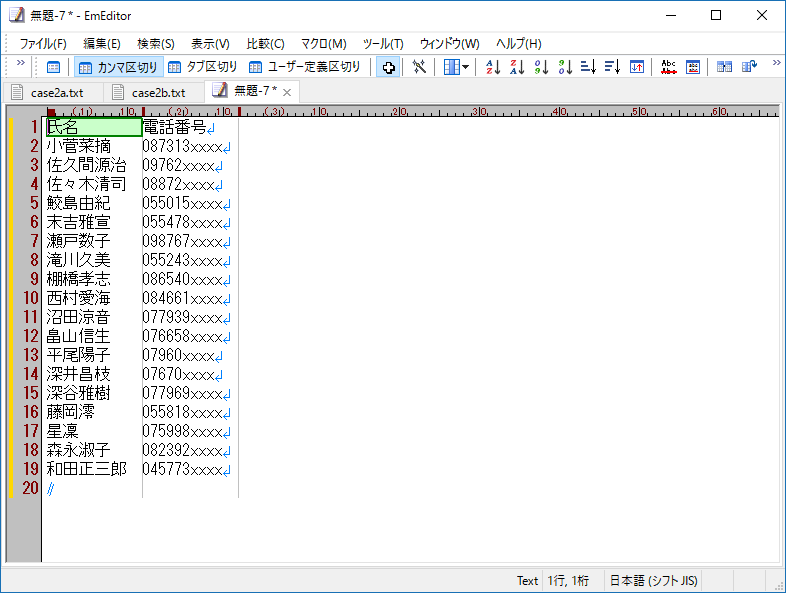Viewport: 786px width, 593px height.
Task: Sort numbers smallest to largest
Action: pos(541,67)
